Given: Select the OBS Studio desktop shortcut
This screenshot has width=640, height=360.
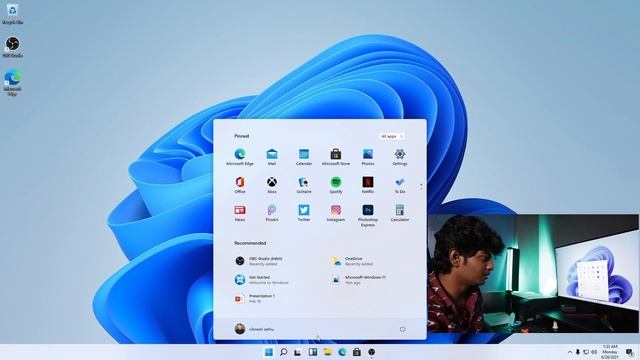Looking at the screenshot, I should click(x=12, y=47).
